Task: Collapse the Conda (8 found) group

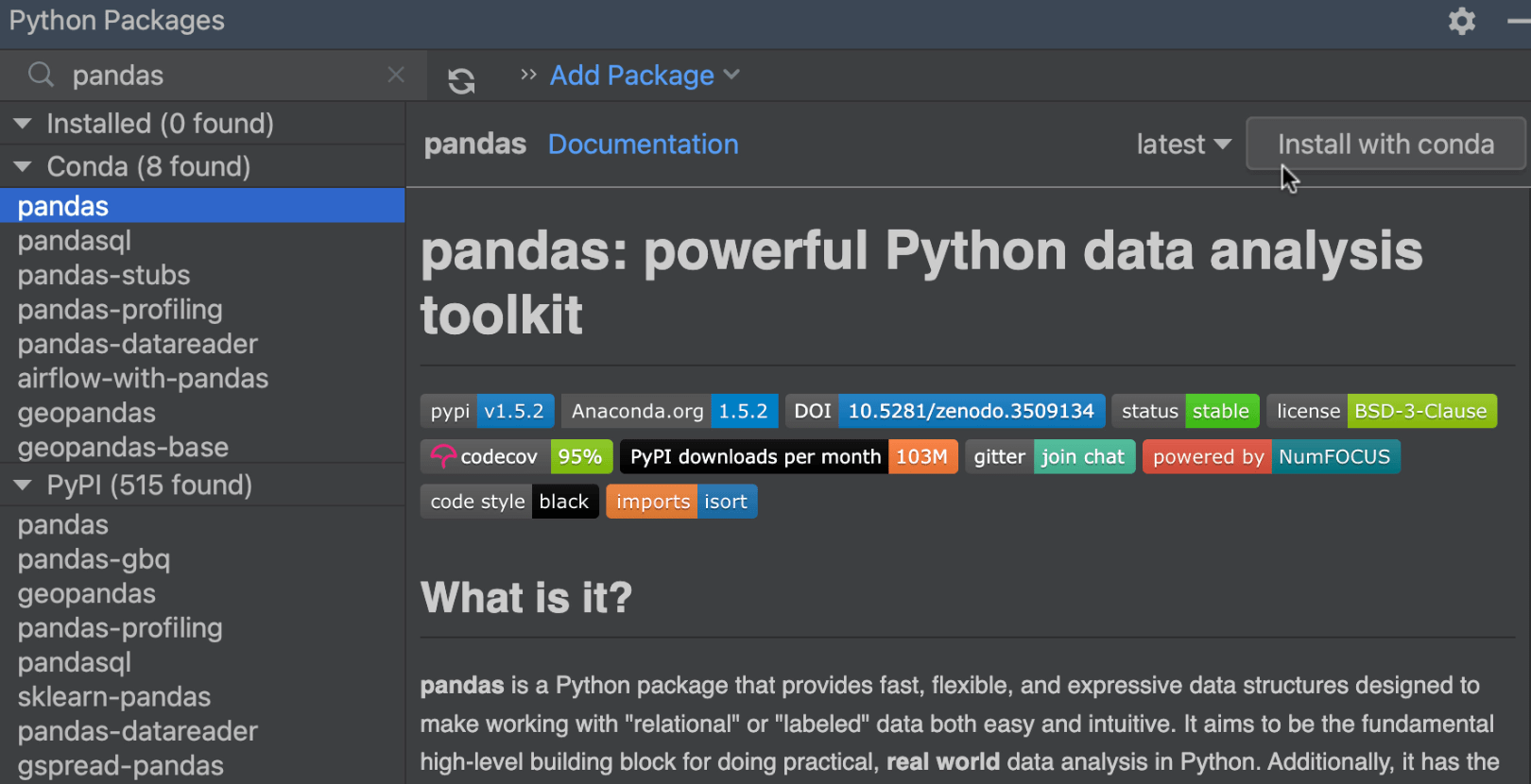Action: pyautogui.click(x=23, y=167)
